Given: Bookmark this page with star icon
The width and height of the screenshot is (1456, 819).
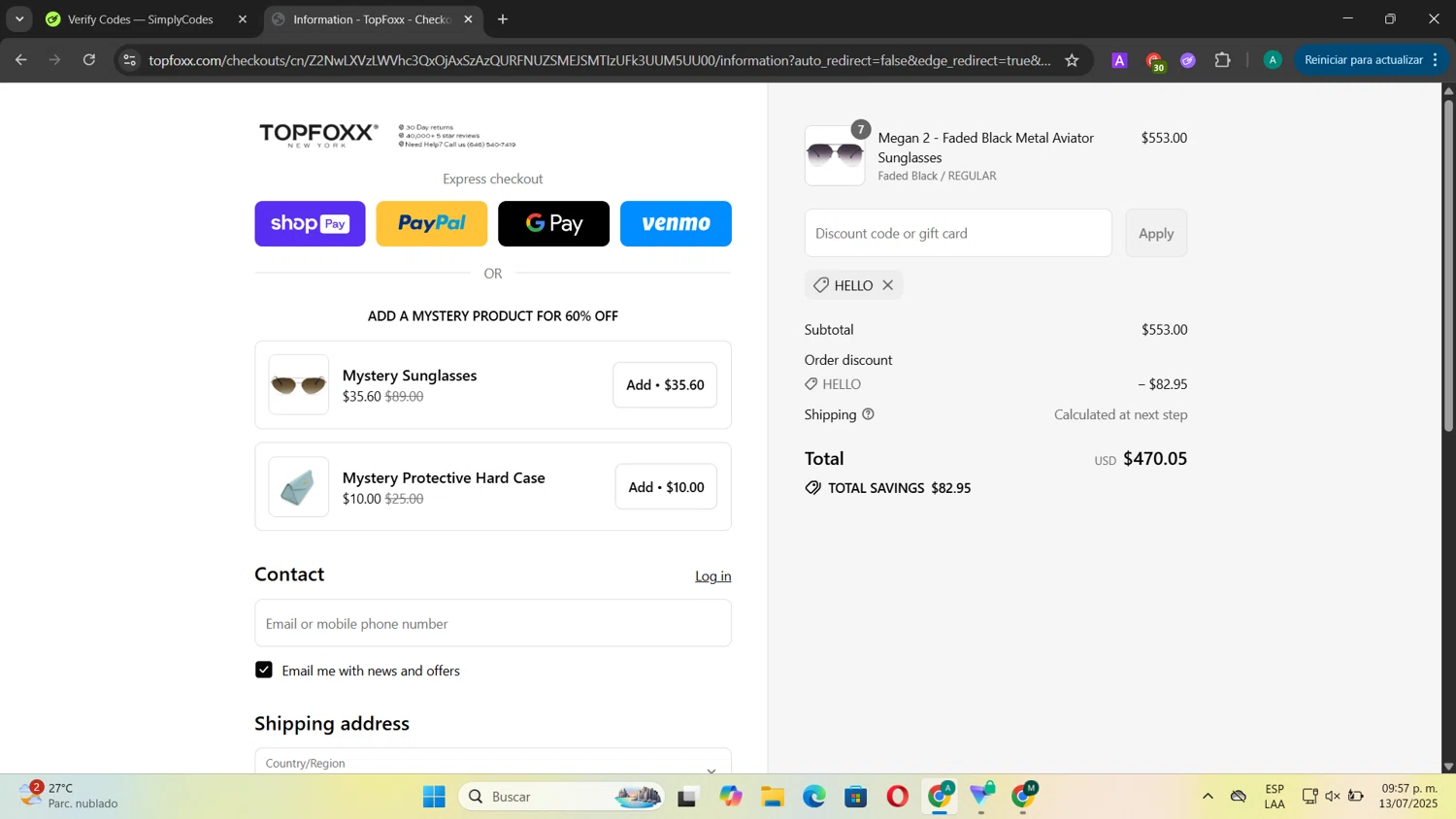Looking at the screenshot, I should tap(1072, 60).
